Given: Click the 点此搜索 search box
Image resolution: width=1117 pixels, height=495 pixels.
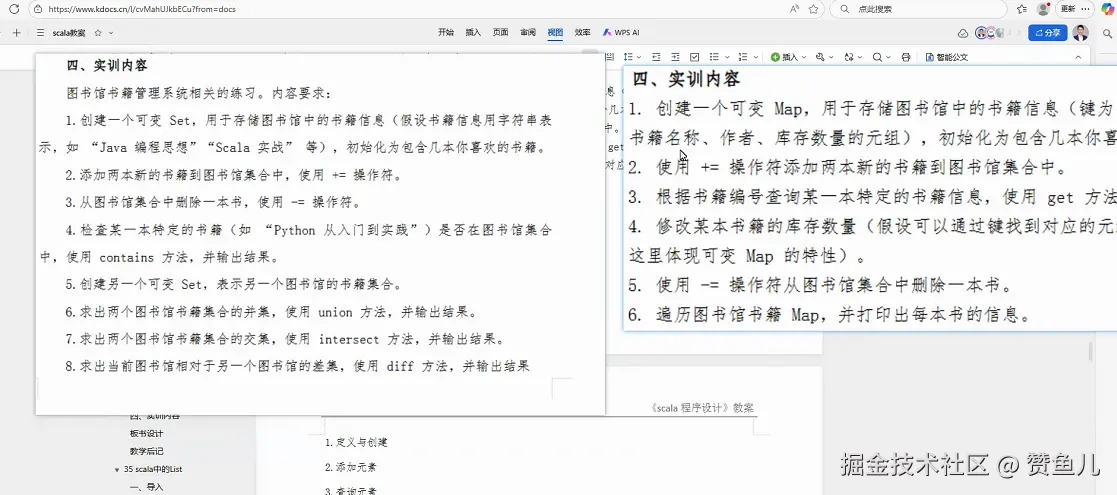Looking at the screenshot, I should 918,9.
